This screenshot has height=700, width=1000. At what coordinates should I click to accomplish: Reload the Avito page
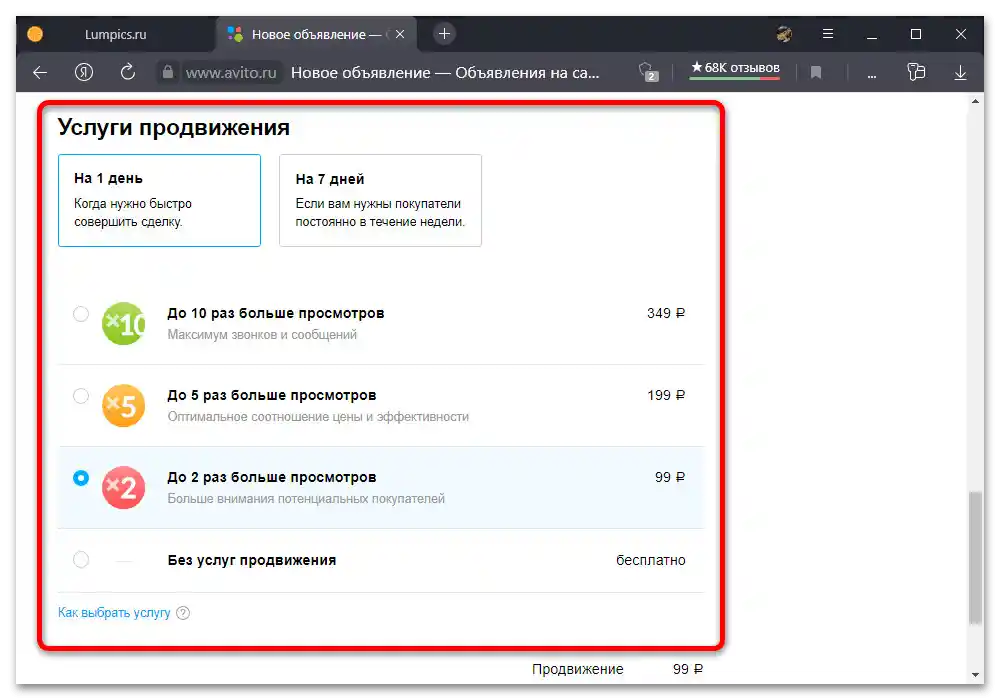(127, 72)
